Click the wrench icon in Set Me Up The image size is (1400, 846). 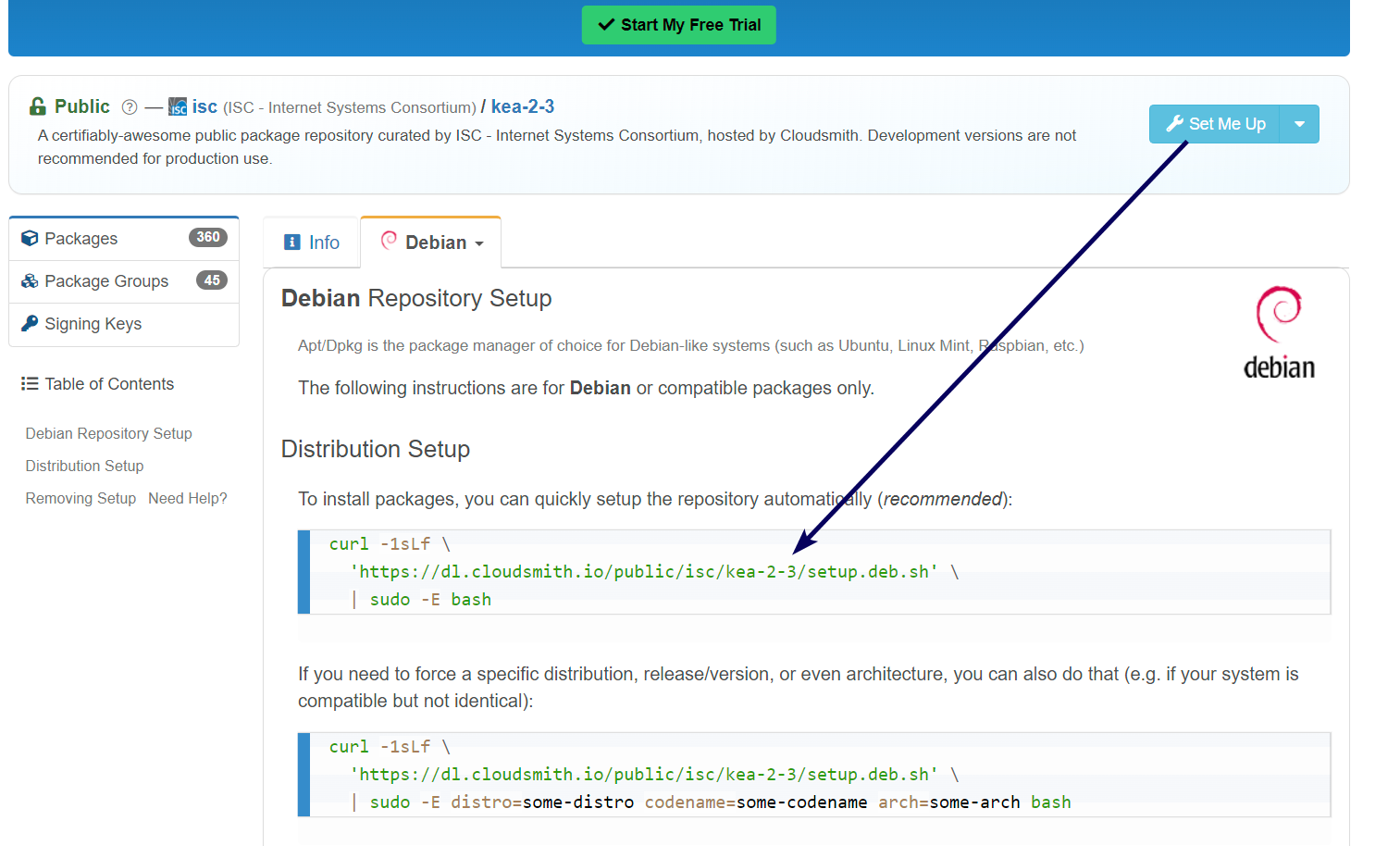[1175, 124]
